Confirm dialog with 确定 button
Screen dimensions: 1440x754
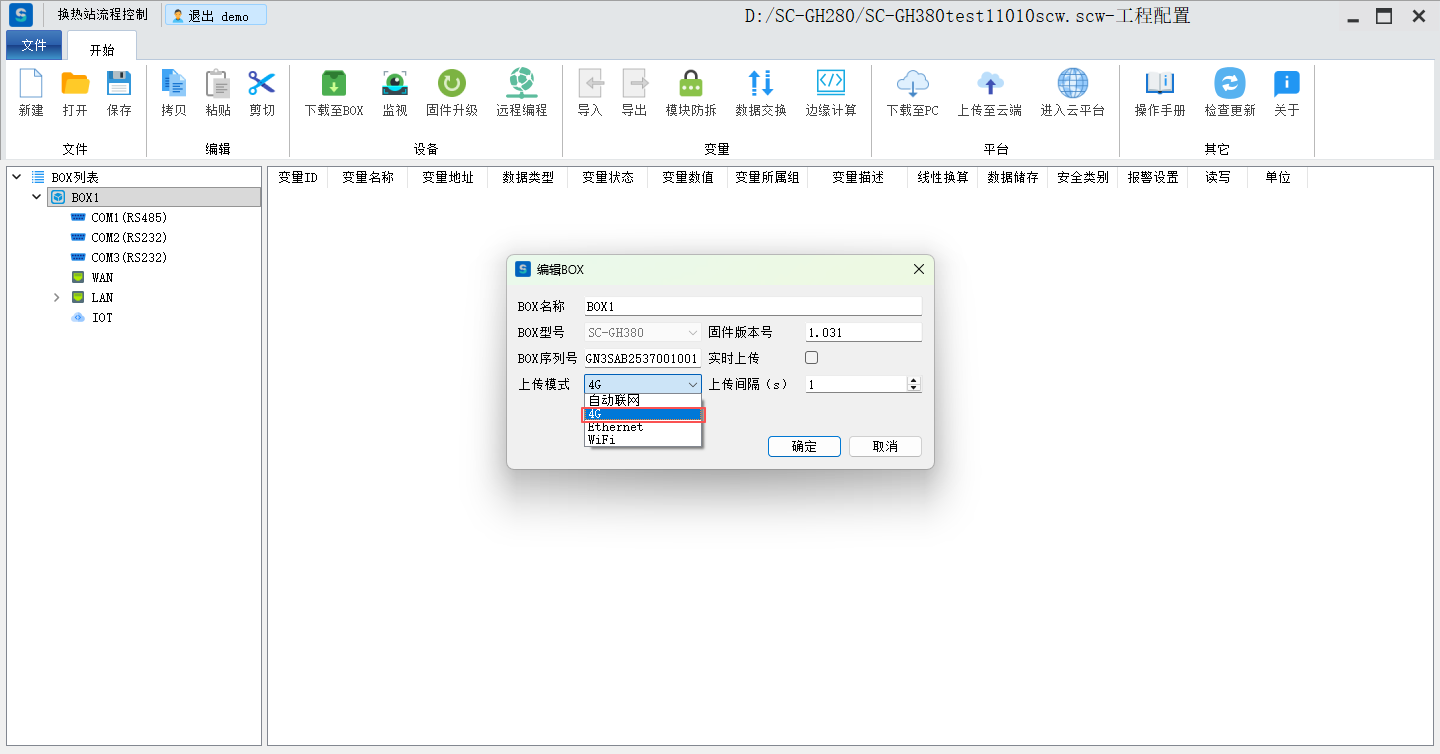click(x=804, y=447)
